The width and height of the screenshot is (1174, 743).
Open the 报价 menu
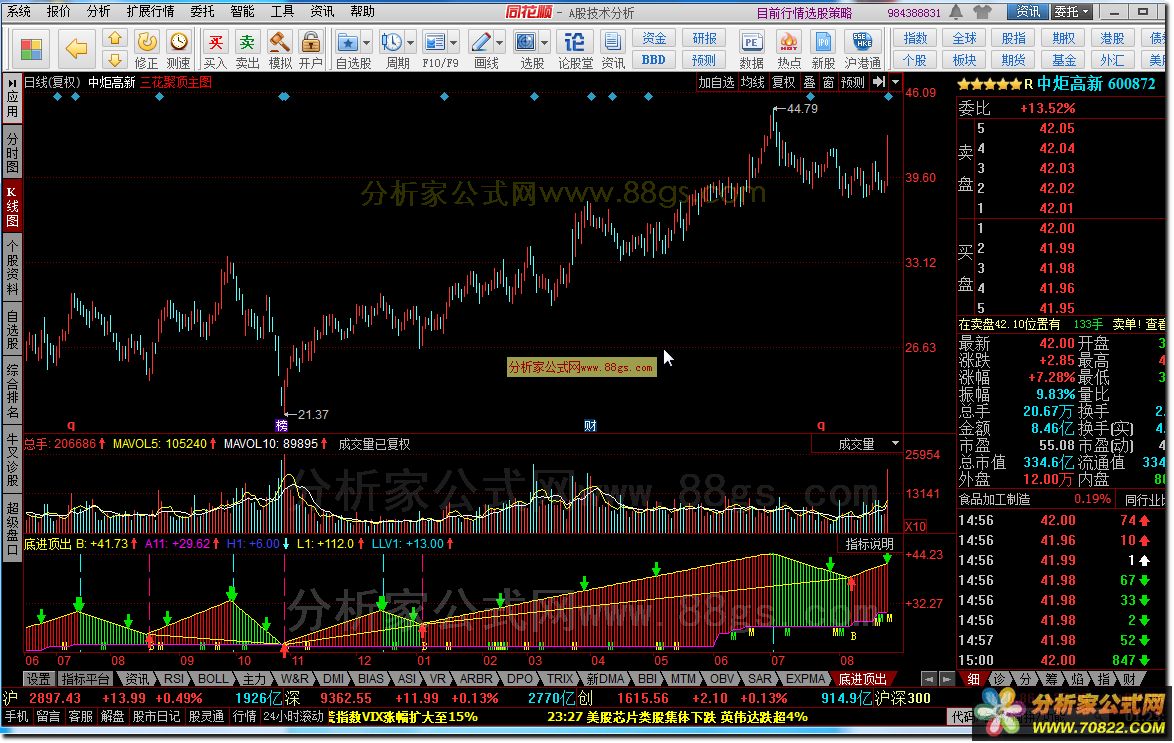(58, 11)
